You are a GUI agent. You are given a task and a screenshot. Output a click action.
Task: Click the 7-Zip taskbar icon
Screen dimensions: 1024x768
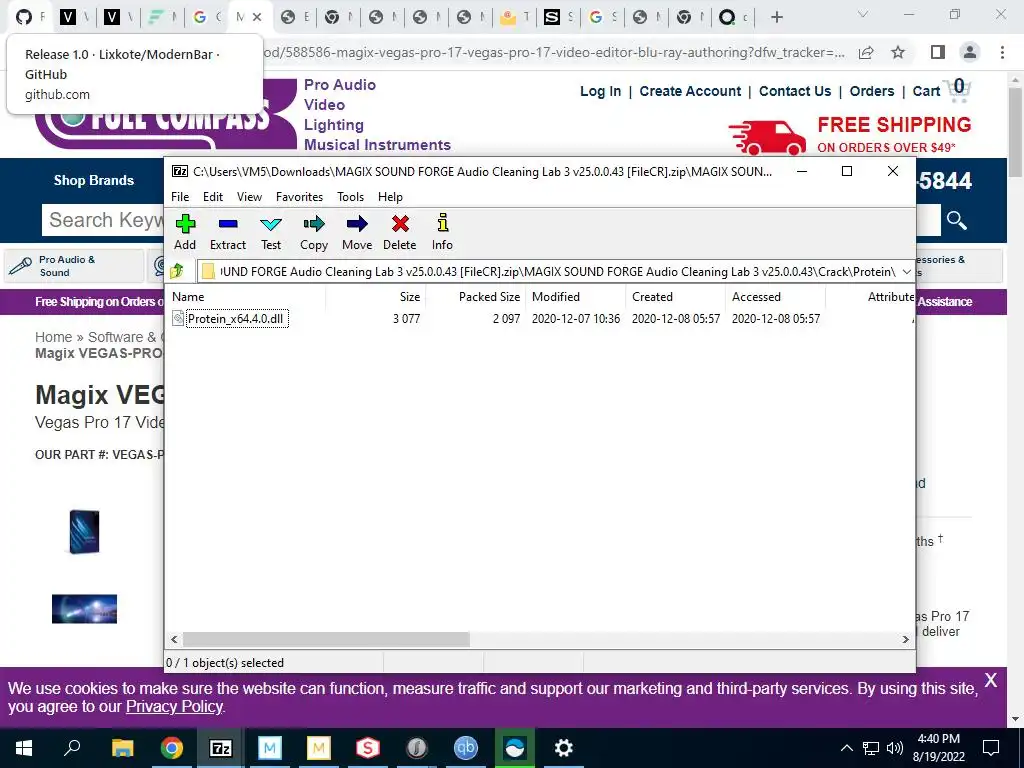221,748
